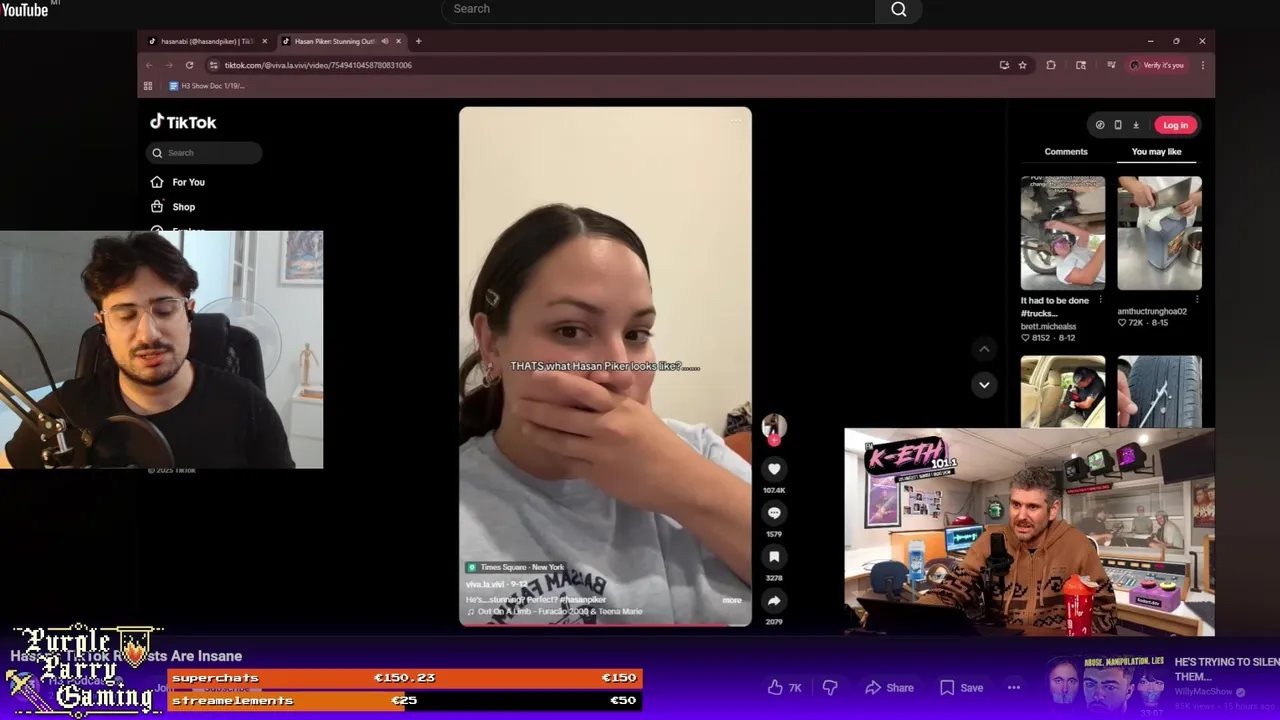Save the TikTok to favorites bookmark icon

click(774, 557)
